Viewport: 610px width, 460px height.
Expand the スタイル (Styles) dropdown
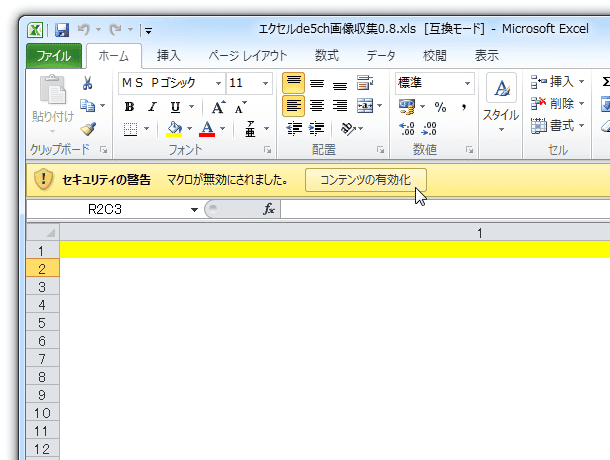(501, 130)
